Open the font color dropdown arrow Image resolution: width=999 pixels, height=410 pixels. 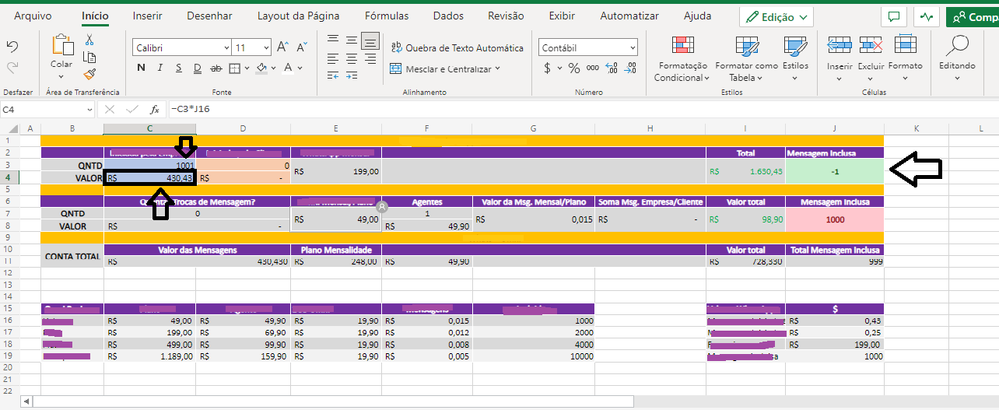[301, 67]
